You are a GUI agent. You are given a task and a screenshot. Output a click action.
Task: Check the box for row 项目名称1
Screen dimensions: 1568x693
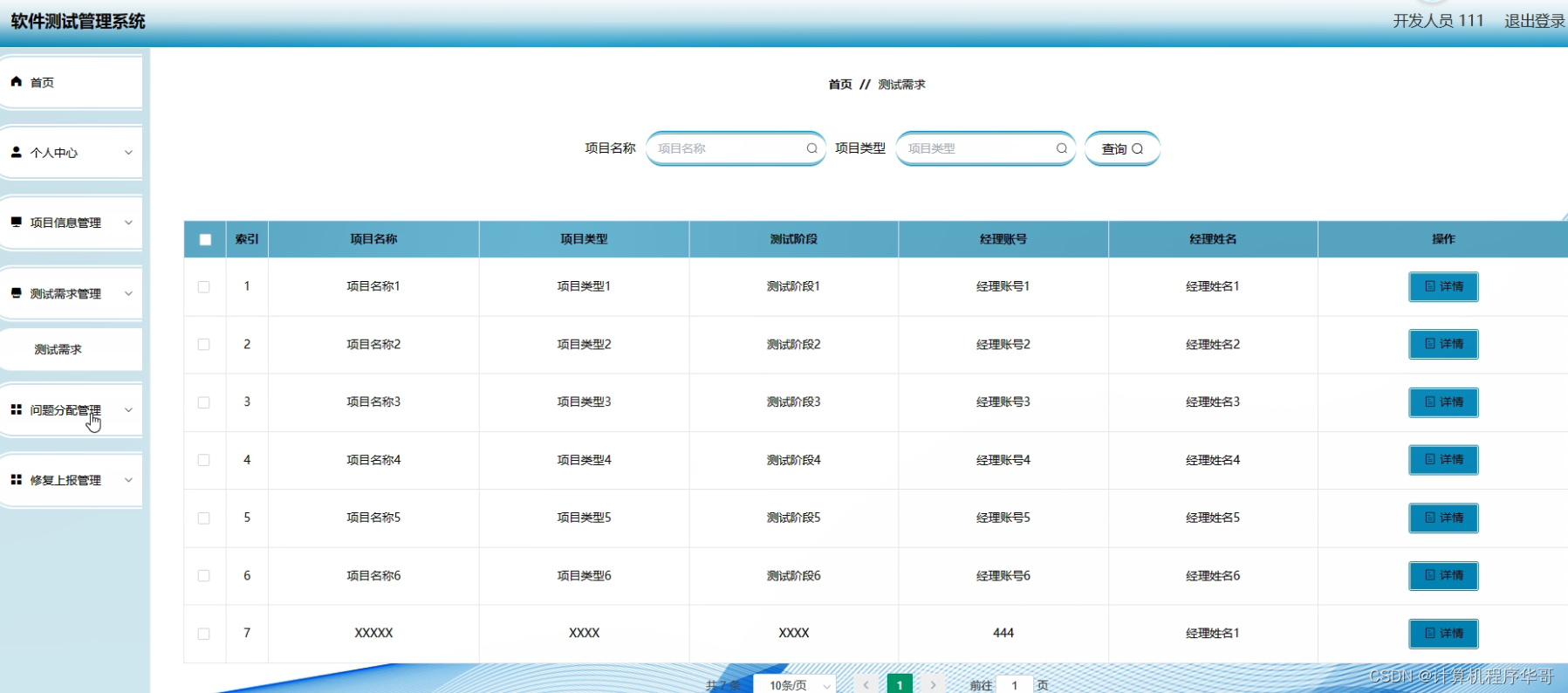coord(203,286)
